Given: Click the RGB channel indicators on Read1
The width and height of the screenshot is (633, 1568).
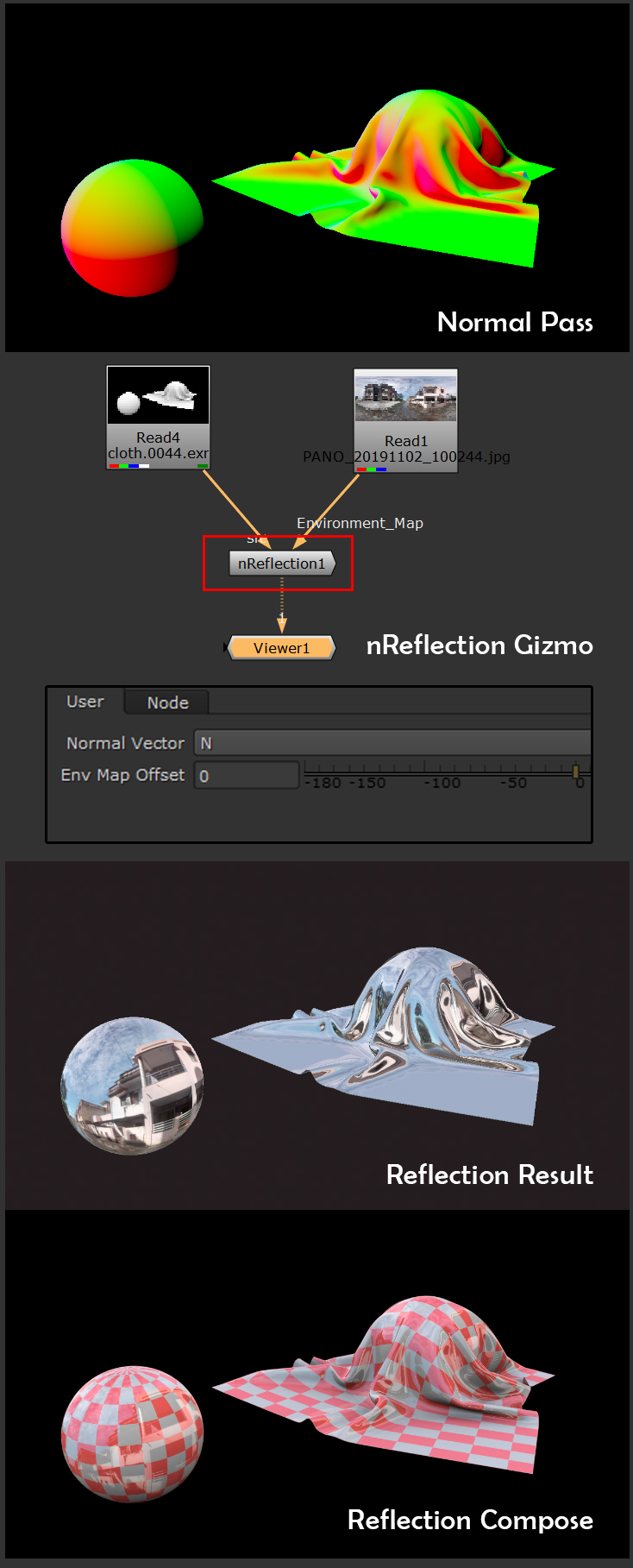Looking at the screenshot, I should pyautogui.click(x=371, y=469).
